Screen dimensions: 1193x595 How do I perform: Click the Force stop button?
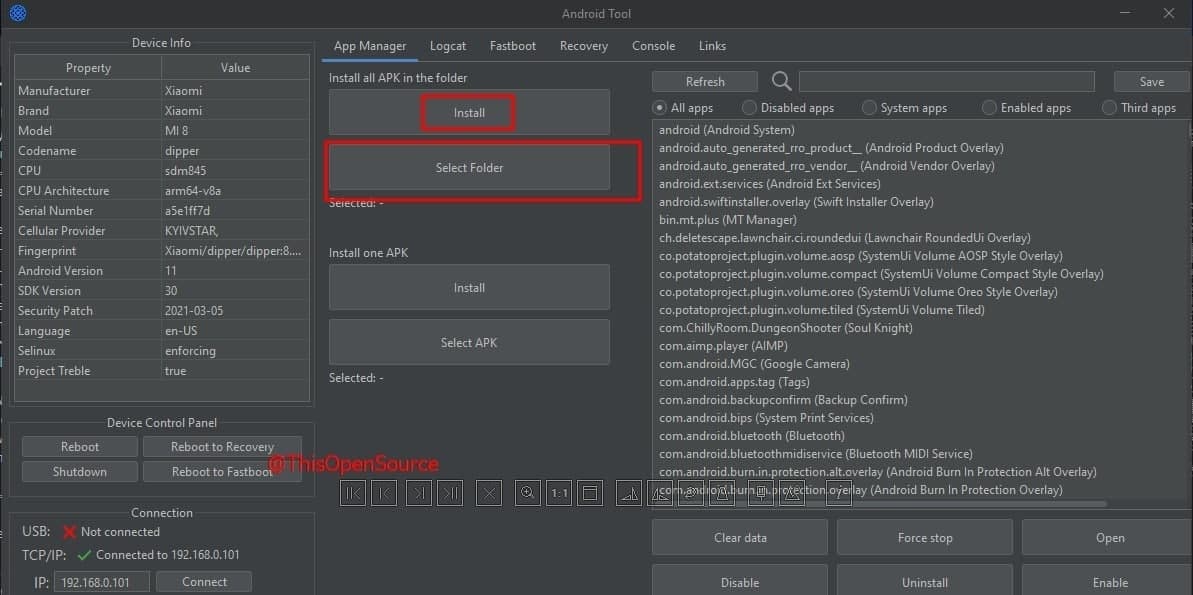point(924,537)
